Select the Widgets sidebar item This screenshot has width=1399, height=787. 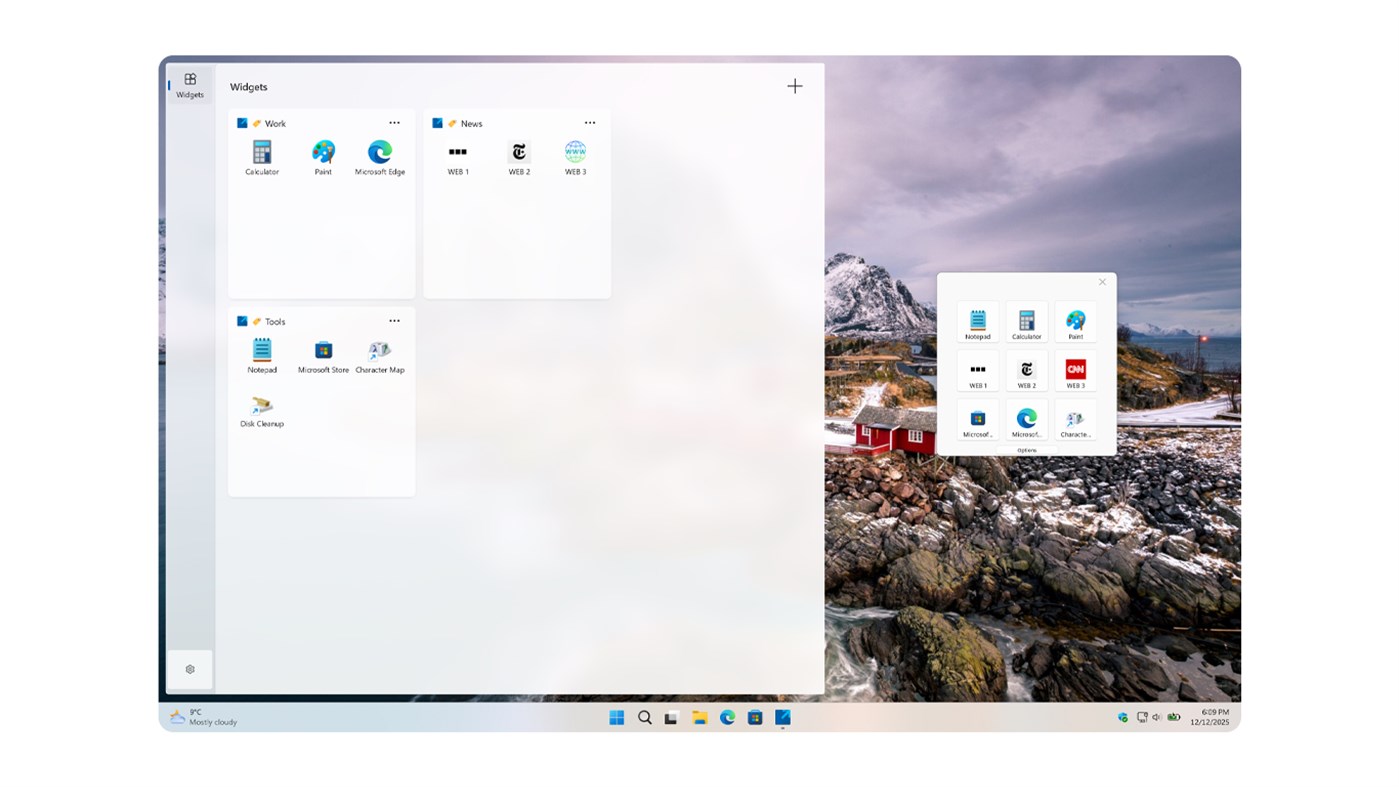pyautogui.click(x=189, y=84)
